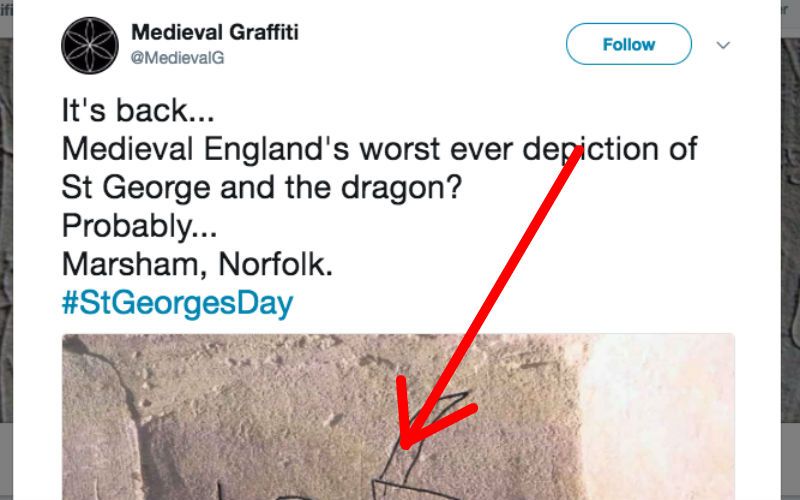
Task: Open the stone graffiti photo
Action: [x=300, y=420]
